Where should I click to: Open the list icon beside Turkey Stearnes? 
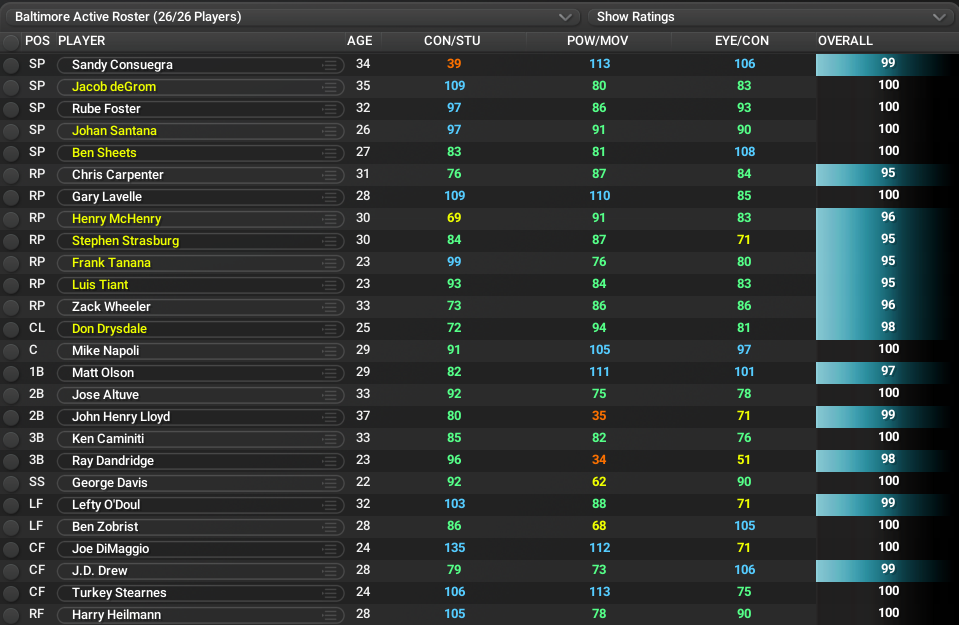[329, 593]
